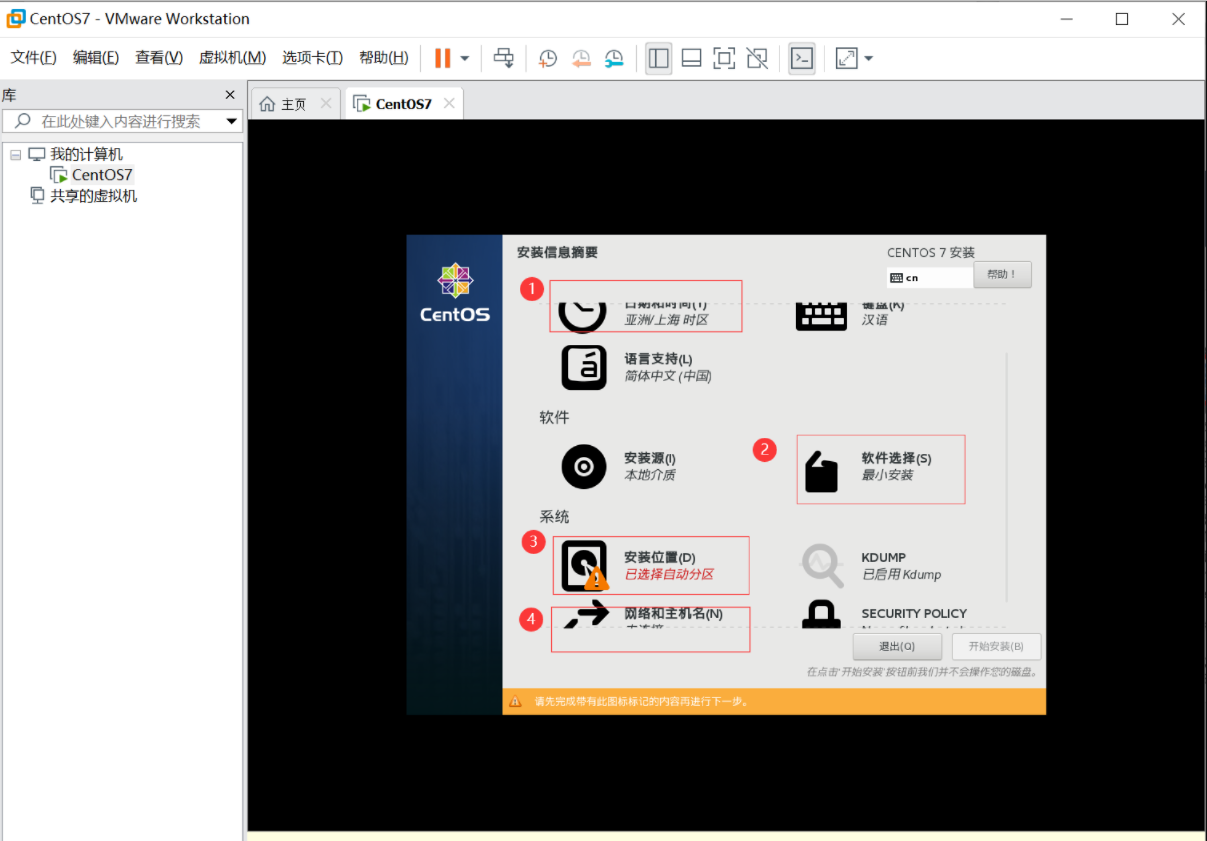Image resolution: width=1207 pixels, height=841 pixels.
Task: Click 简体中文 (中国) text
Action: click(668, 376)
